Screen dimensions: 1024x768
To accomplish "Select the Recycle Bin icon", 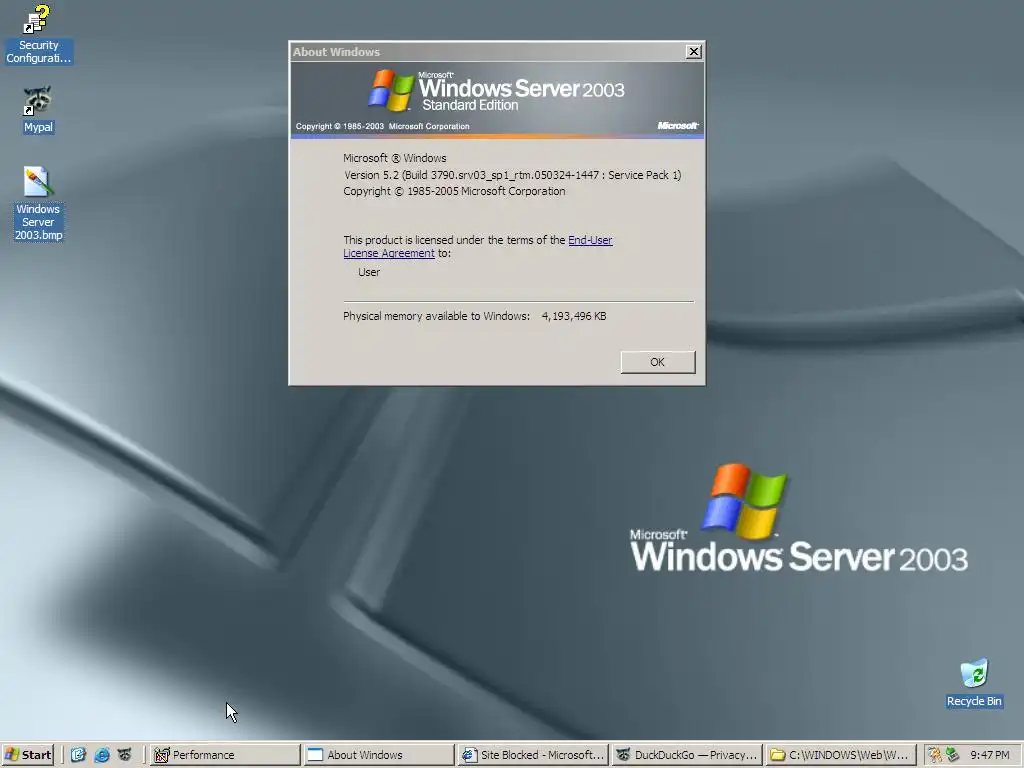I will 974,683.
